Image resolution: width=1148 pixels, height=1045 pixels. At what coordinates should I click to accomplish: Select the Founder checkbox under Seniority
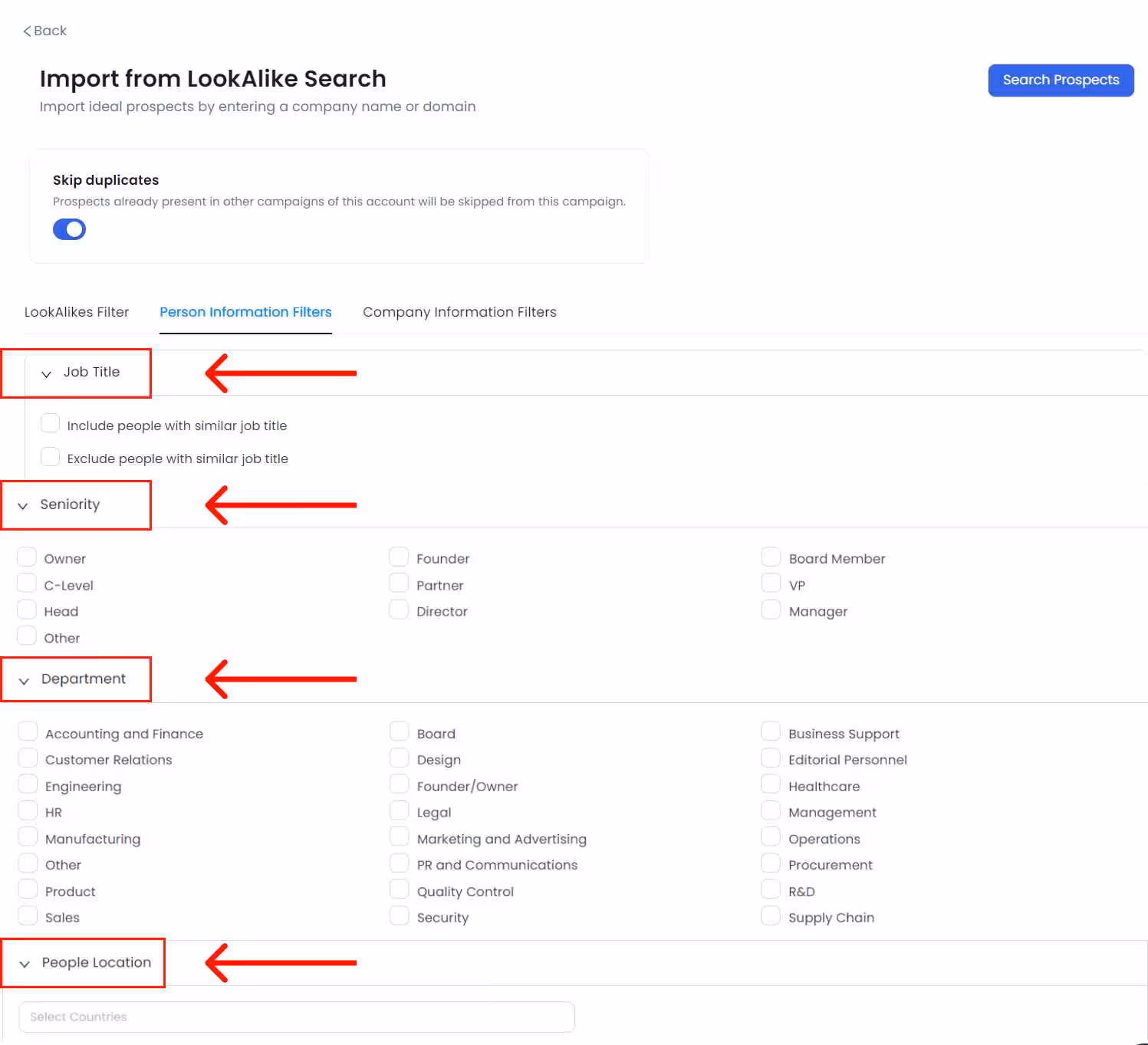(399, 556)
